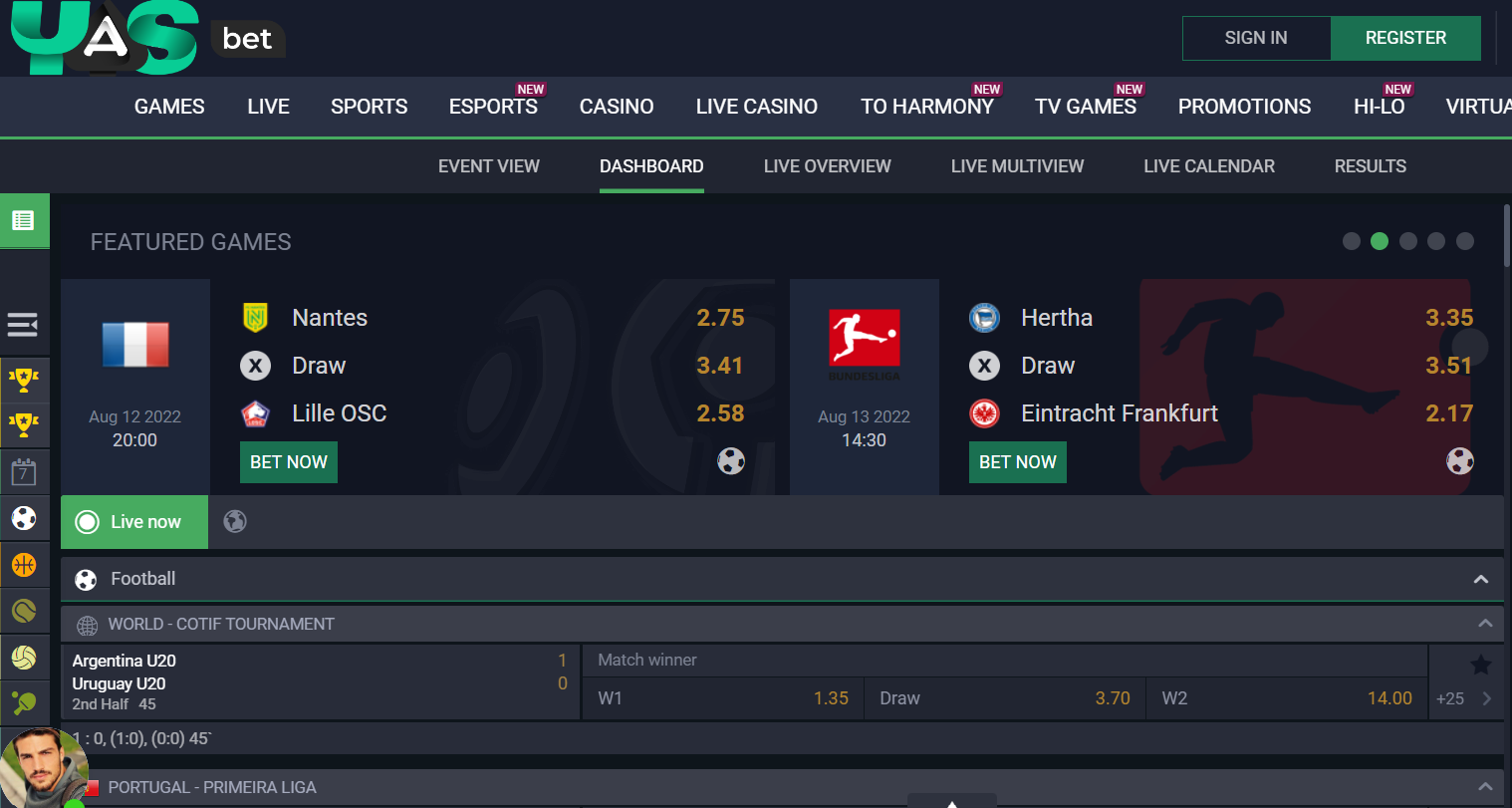Select the table tennis paddle sidebar icon

coord(24,703)
